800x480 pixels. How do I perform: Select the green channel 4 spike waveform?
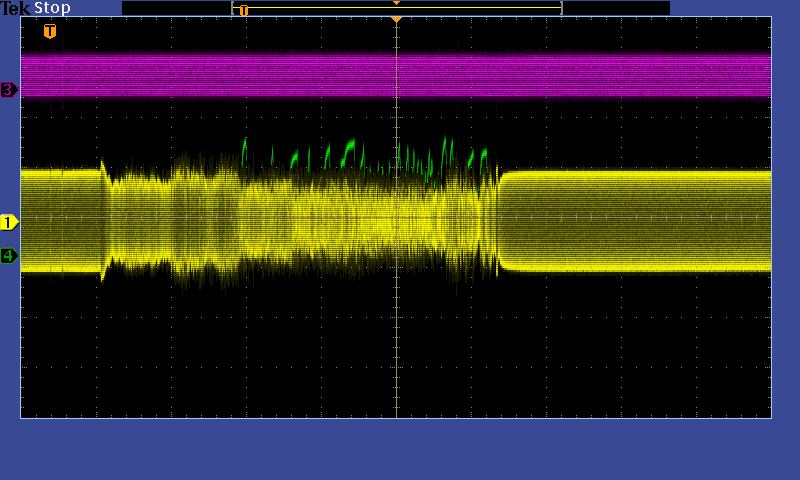pos(349,150)
